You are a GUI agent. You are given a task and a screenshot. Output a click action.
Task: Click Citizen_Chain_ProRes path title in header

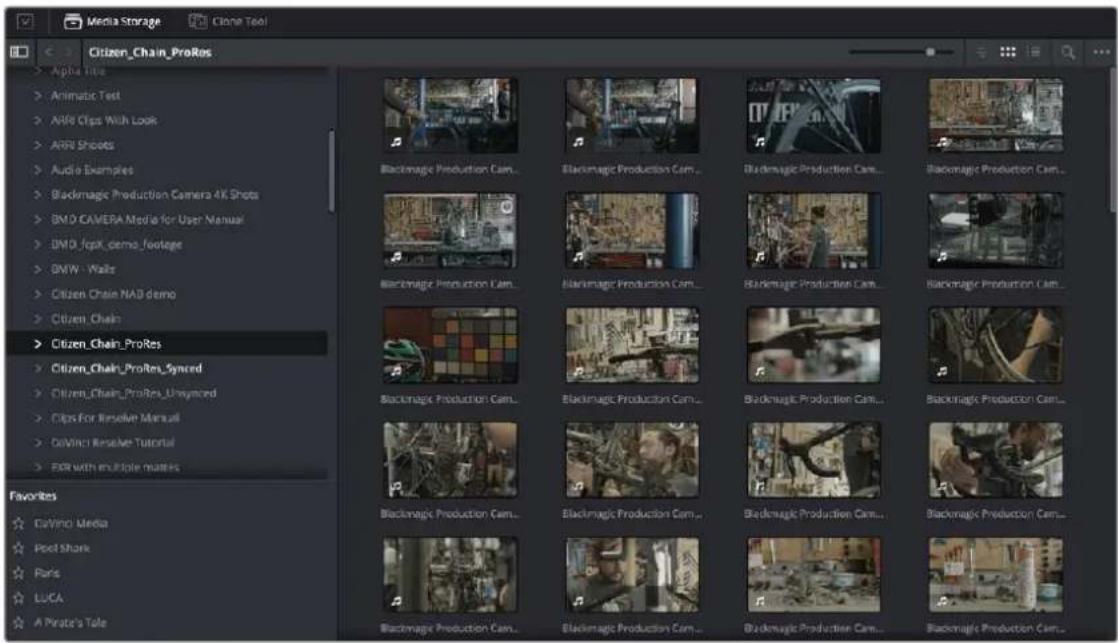click(x=150, y=52)
